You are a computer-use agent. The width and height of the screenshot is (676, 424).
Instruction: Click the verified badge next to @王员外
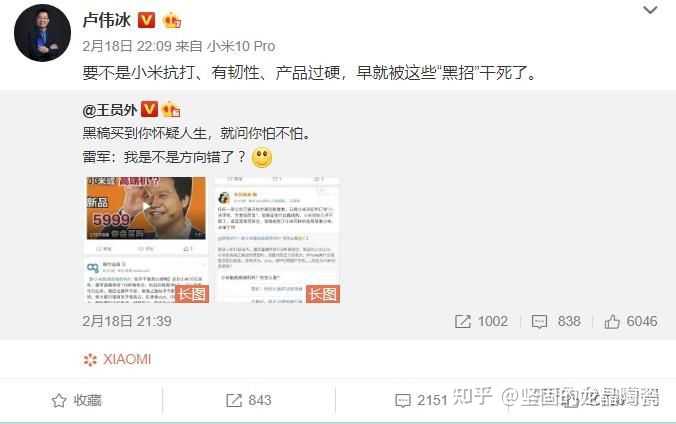point(149,109)
